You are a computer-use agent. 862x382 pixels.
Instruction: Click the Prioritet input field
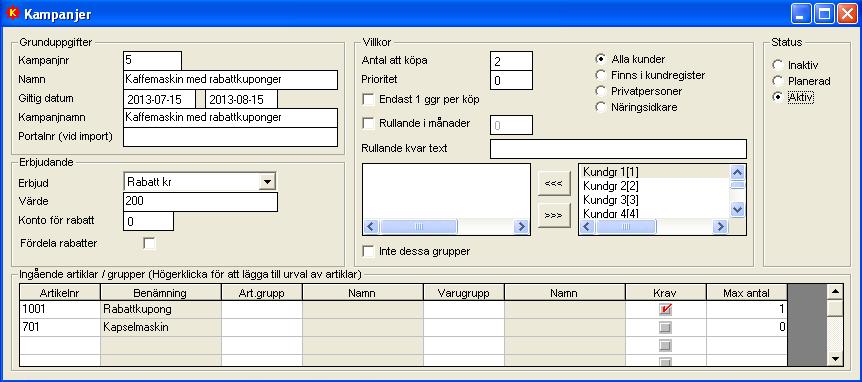pyautogui.click(x=511, y=80)
